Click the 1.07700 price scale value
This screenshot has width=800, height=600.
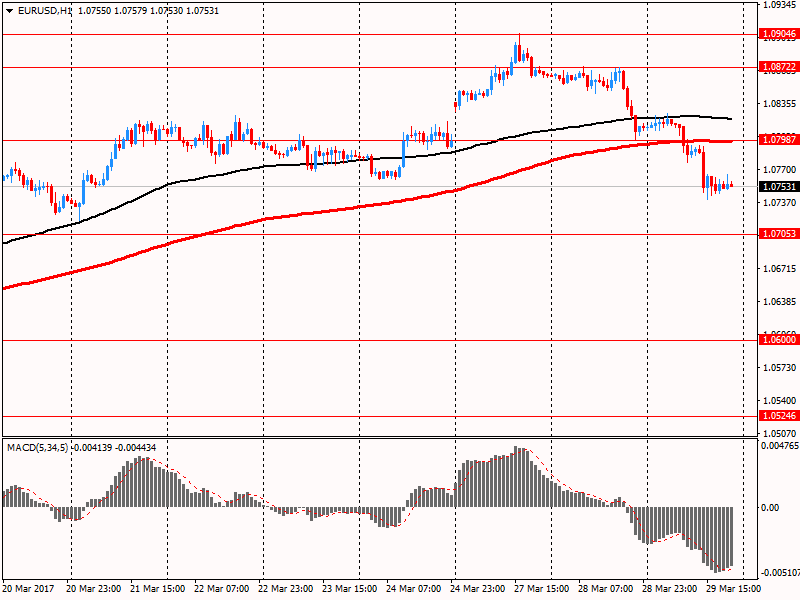click(x=779, y=169)
